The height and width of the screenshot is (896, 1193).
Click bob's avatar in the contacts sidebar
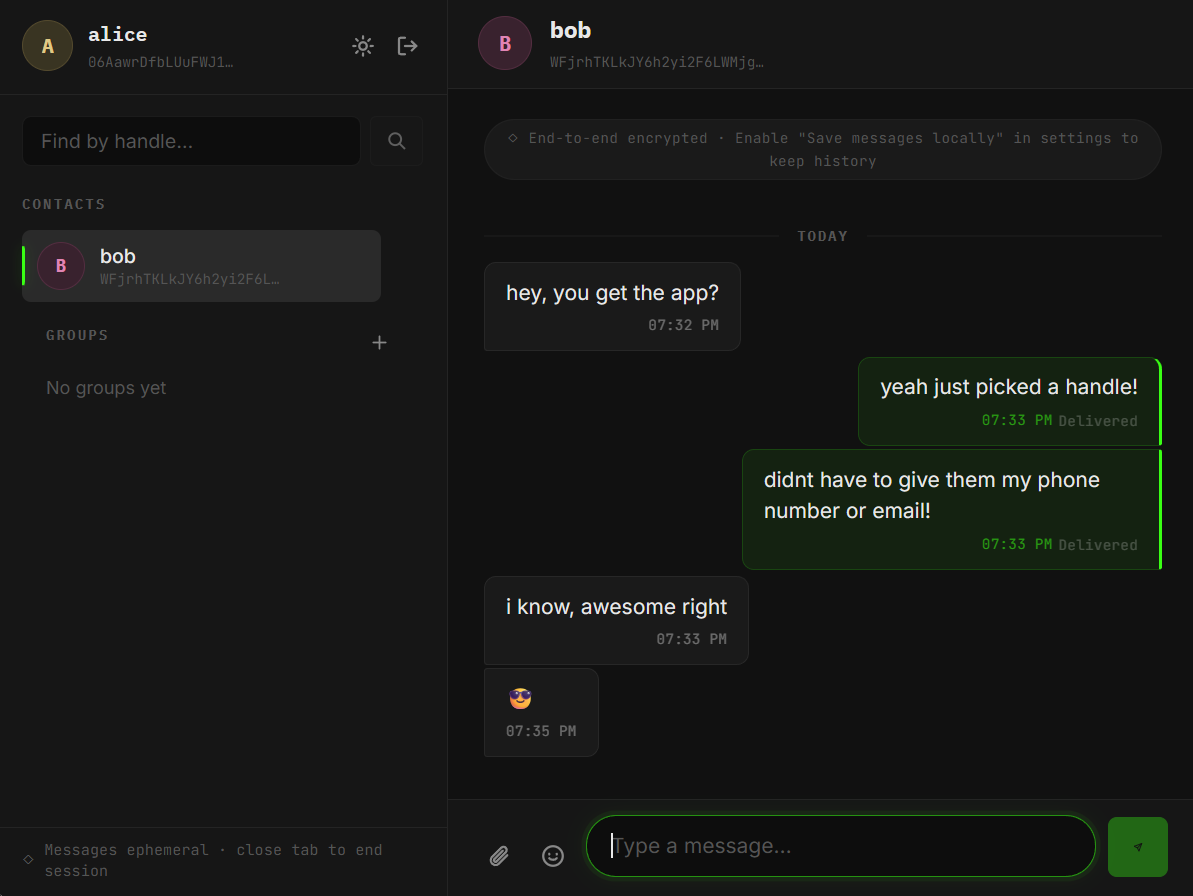pyautogui.click(x=60, y=265)
